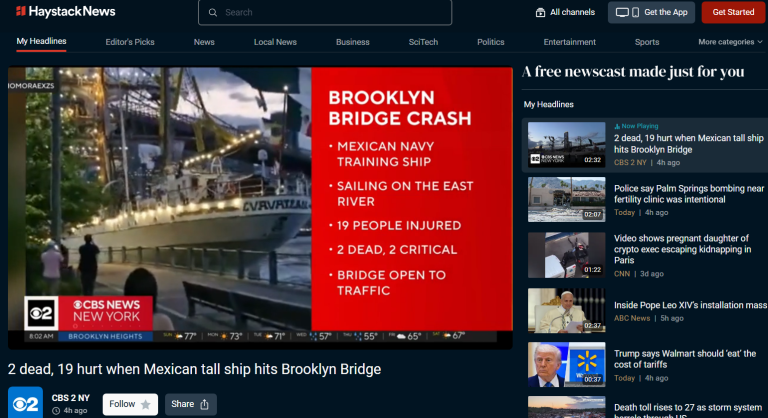
Task: Open the crypto exec kidnapping video thumbnail
Action: [x=566, y=255]
